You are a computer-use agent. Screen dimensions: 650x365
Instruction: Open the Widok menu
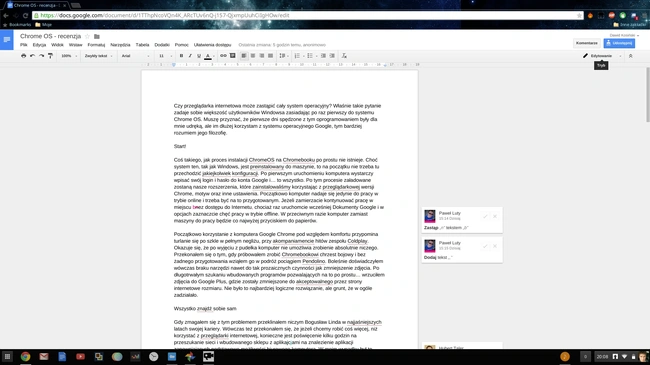[57, 45]
